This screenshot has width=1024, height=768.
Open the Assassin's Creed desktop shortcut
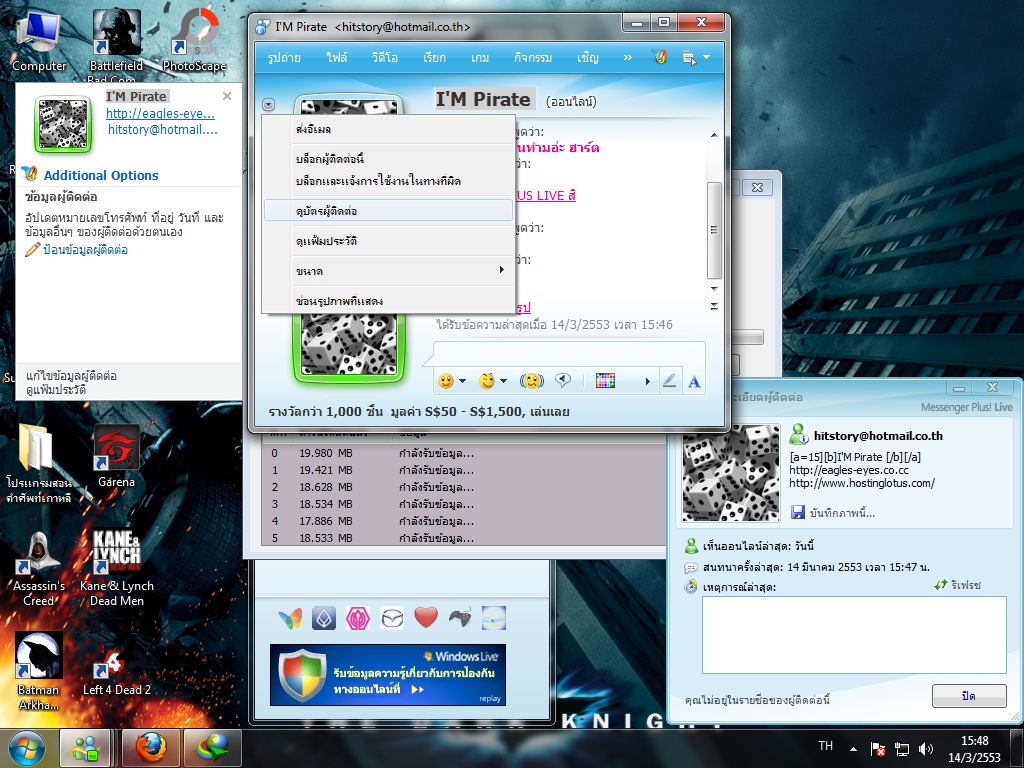click(39, 568)
